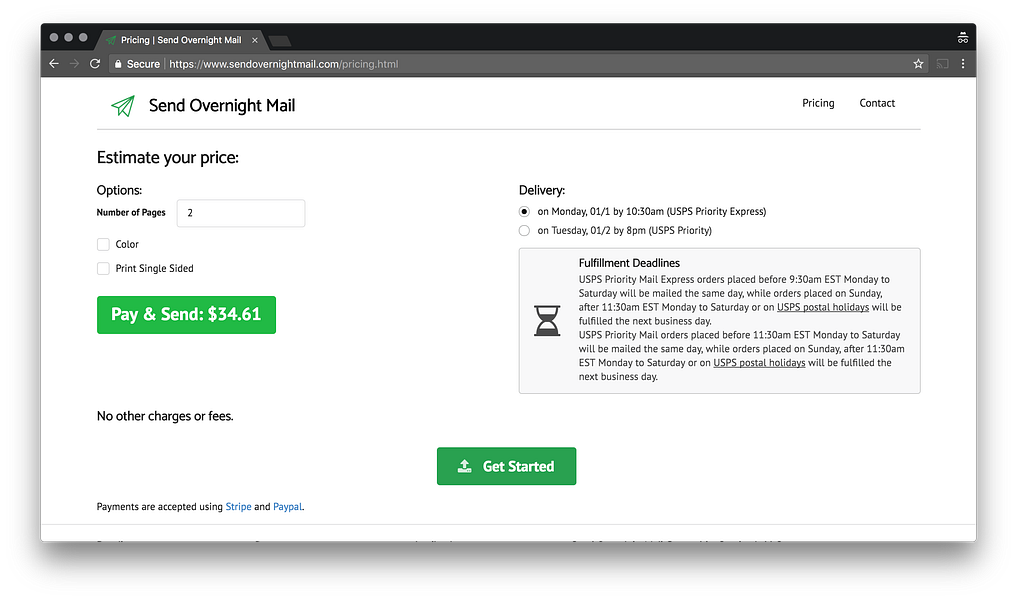Click the Pay & Send $34.61 button
The width and height of the screenshot is (1017, 600).
[186, 315]
